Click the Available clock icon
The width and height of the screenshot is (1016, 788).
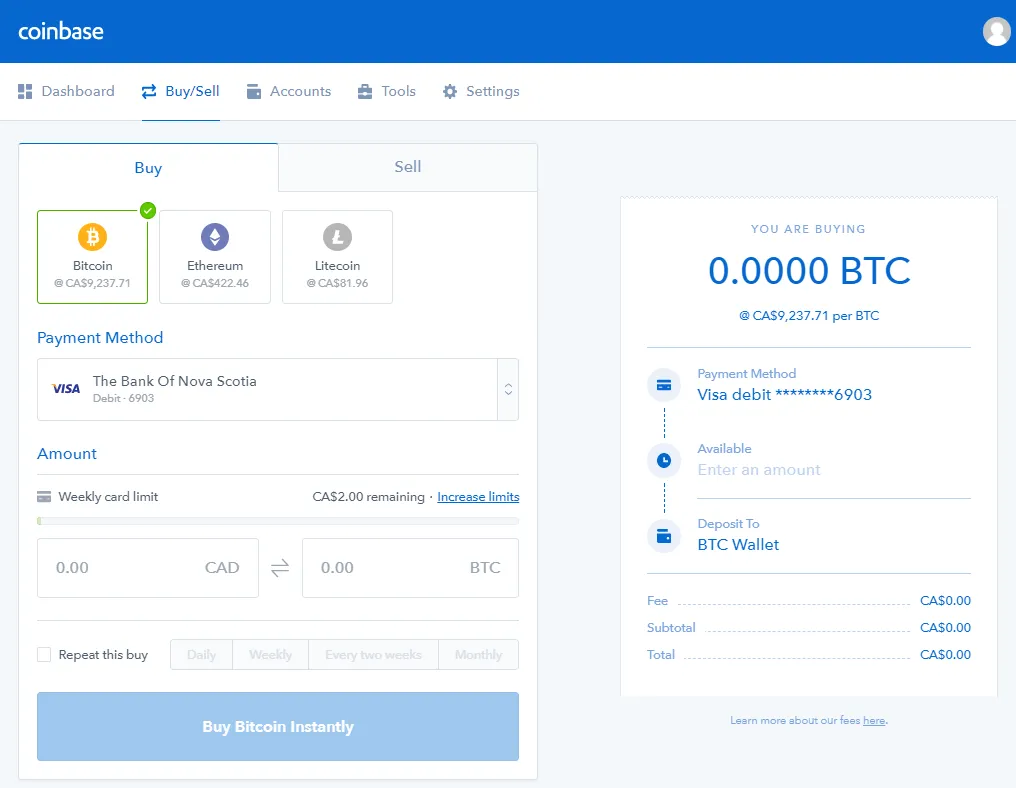664,460
